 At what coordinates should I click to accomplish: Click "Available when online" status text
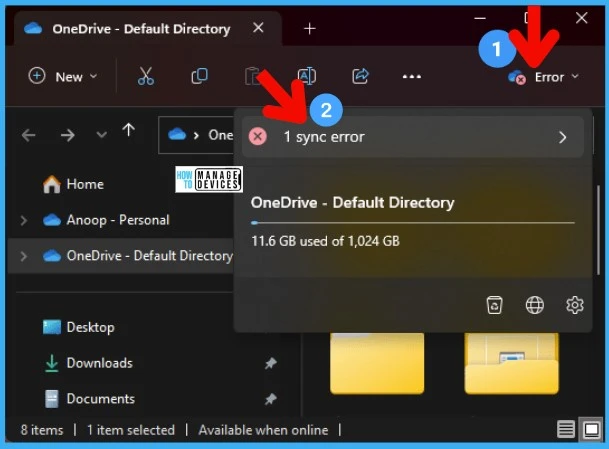pos(263,430)
